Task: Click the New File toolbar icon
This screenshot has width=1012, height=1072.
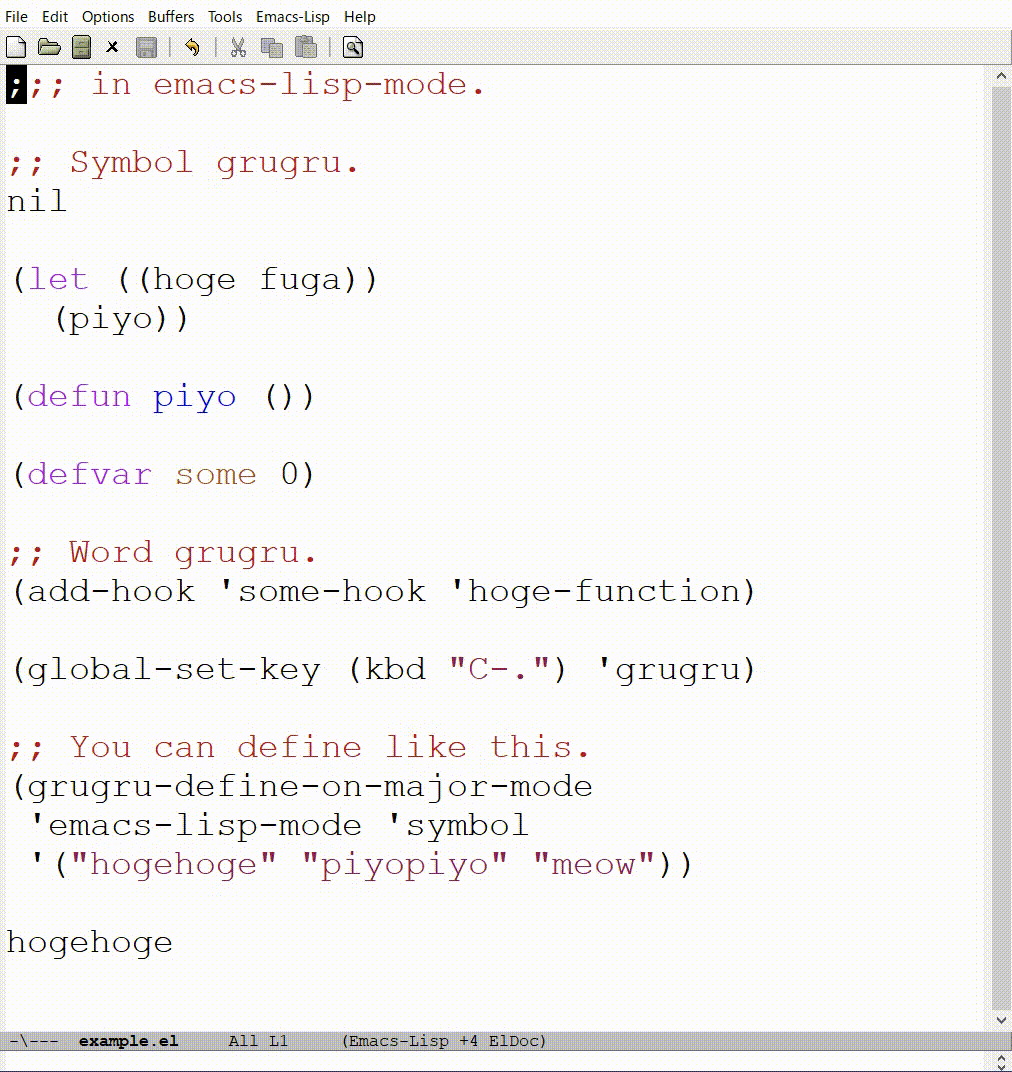Action: 16,47
